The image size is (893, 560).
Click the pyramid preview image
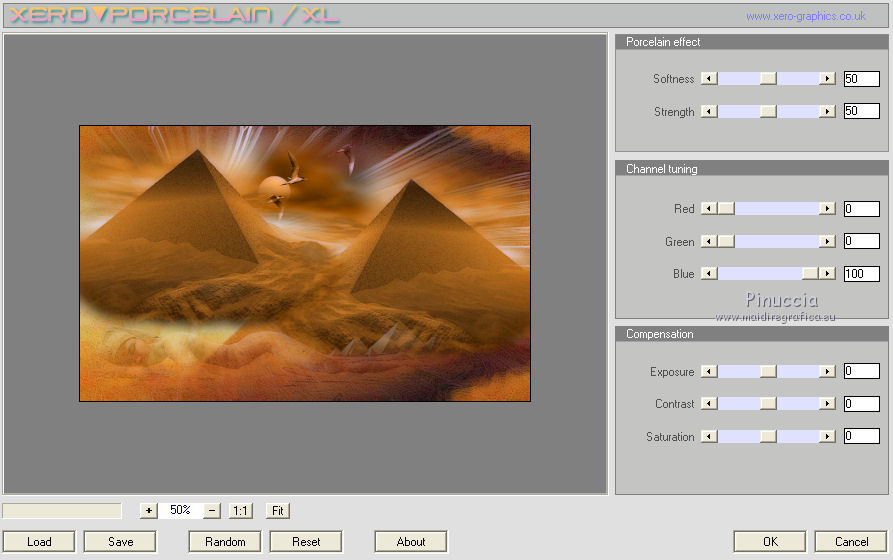click(305, 263)
